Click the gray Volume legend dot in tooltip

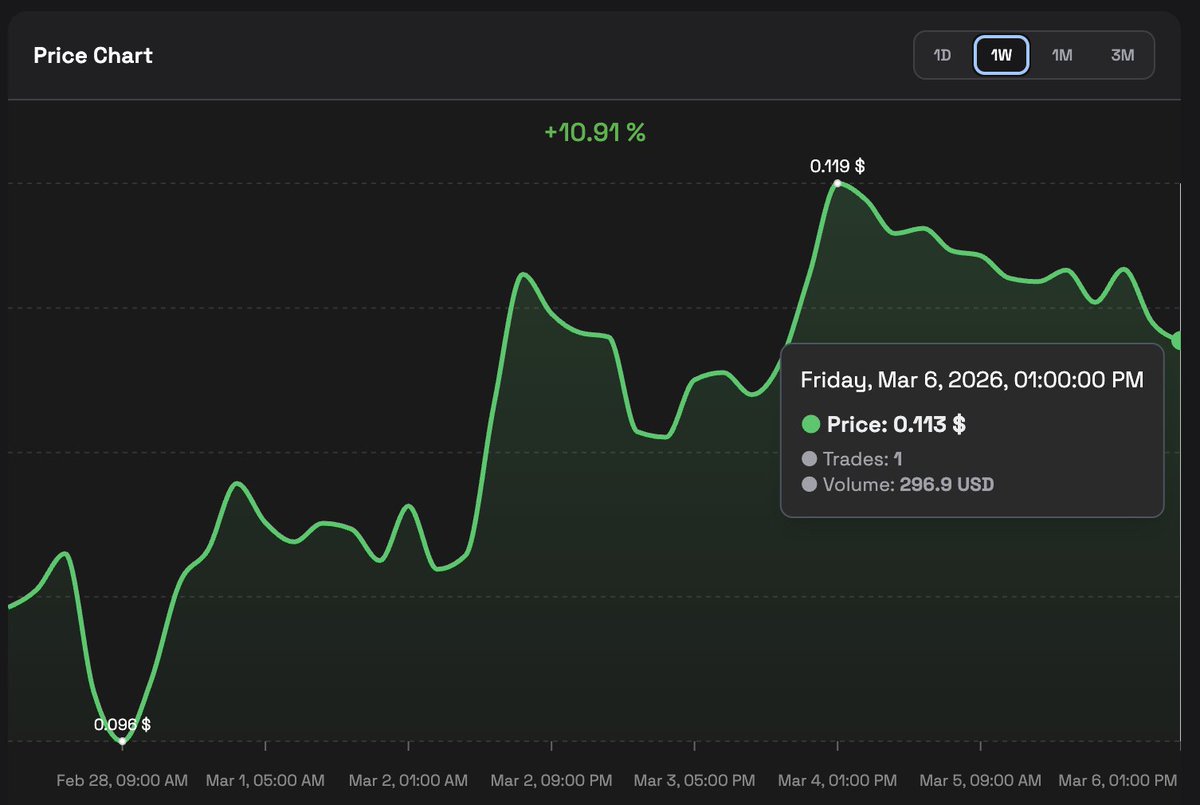coord(809,485)
